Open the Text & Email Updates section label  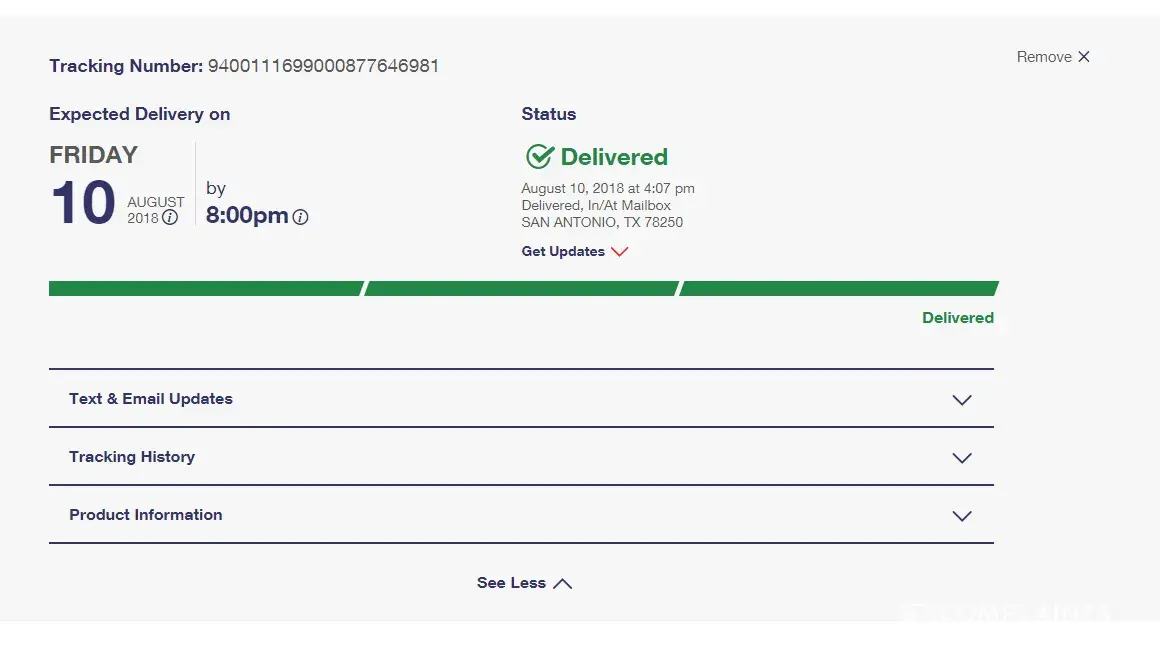tap(151, 399)
